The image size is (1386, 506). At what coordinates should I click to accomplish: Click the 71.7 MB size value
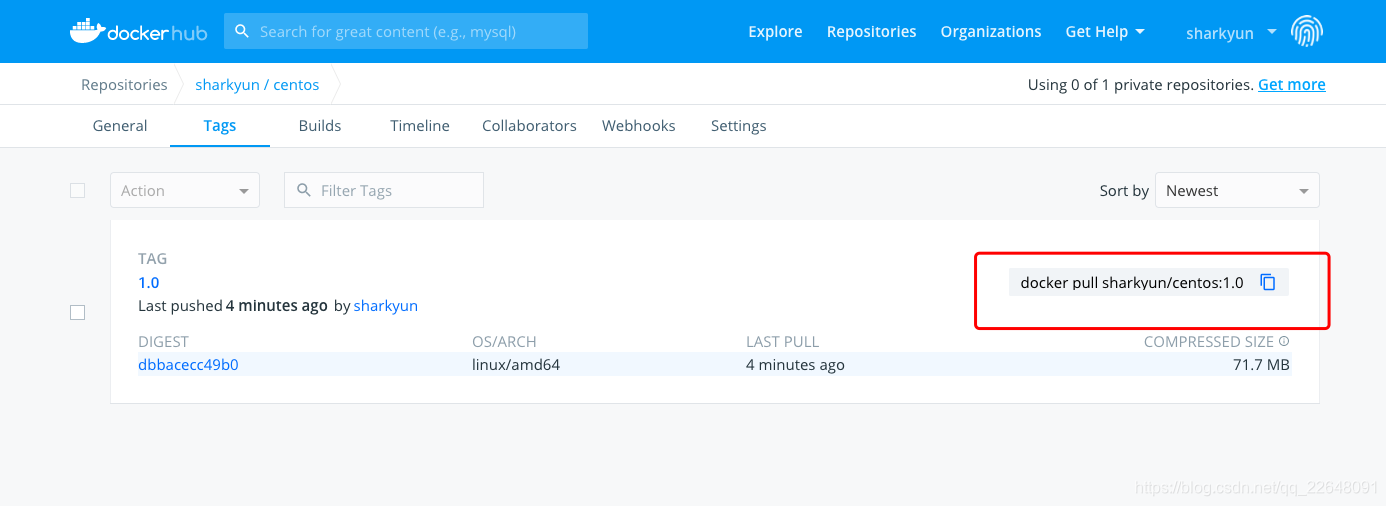click(1261, 365)
